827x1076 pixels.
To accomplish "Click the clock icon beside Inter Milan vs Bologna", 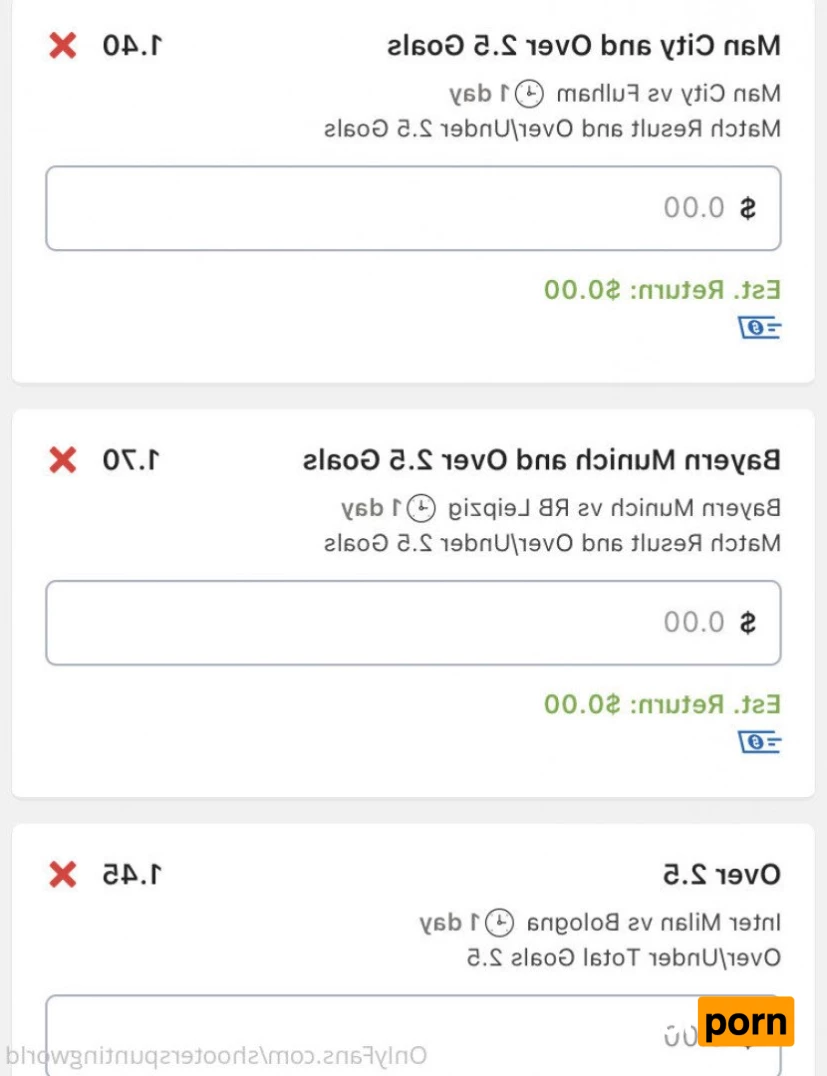I will [x=504, y=922].
